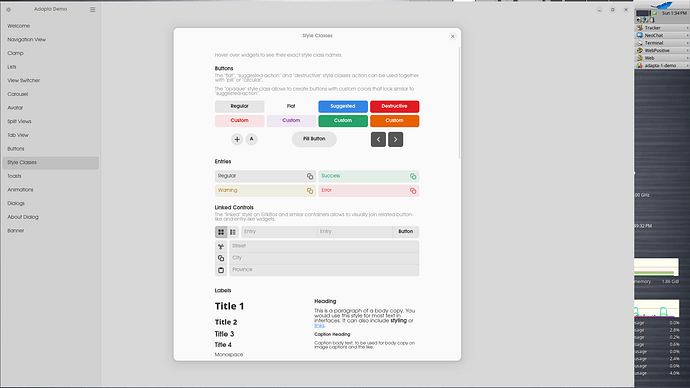This screenshot has height=388, width=690.
Task: Click the orange Custom button
Action: [x=394, y=121]
